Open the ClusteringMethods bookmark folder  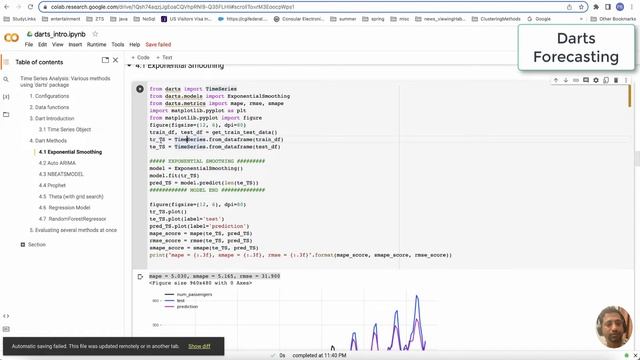[x=496, y=19]
